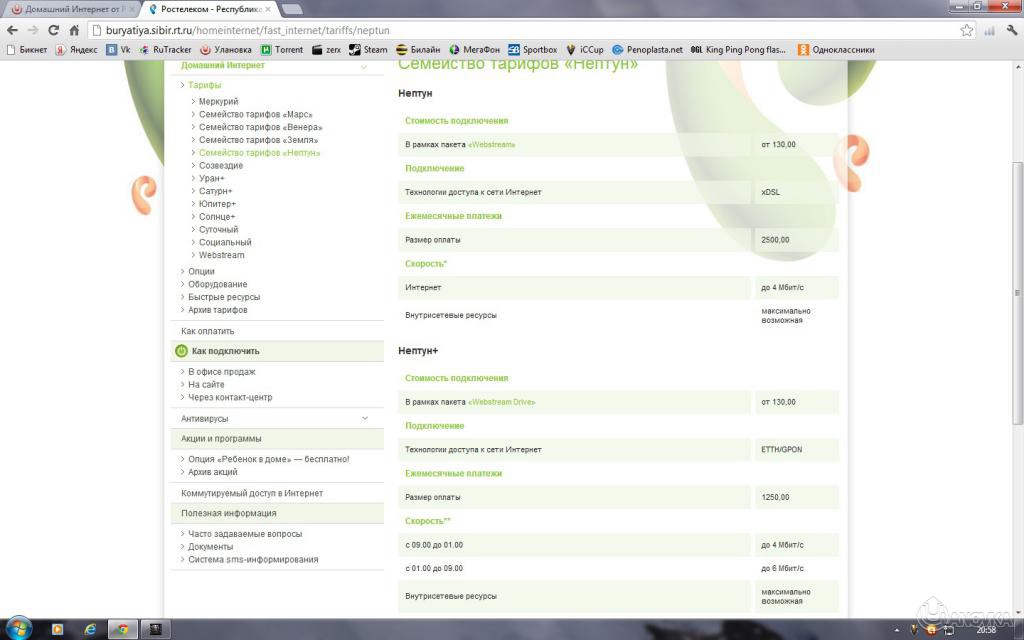Switch to the Домашний Интернет browser tab

(70, 10)
